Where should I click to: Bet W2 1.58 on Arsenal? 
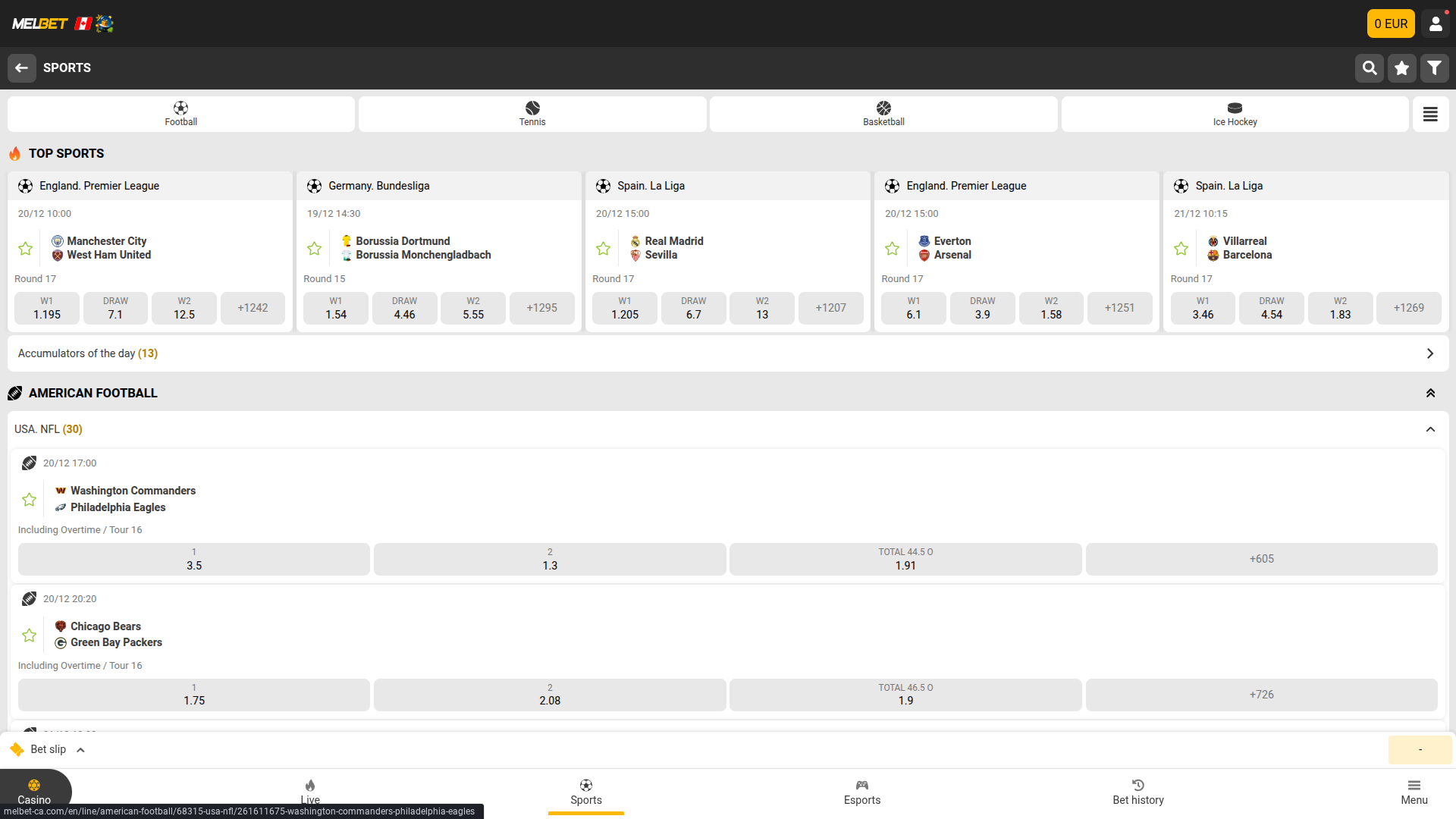1051,308
